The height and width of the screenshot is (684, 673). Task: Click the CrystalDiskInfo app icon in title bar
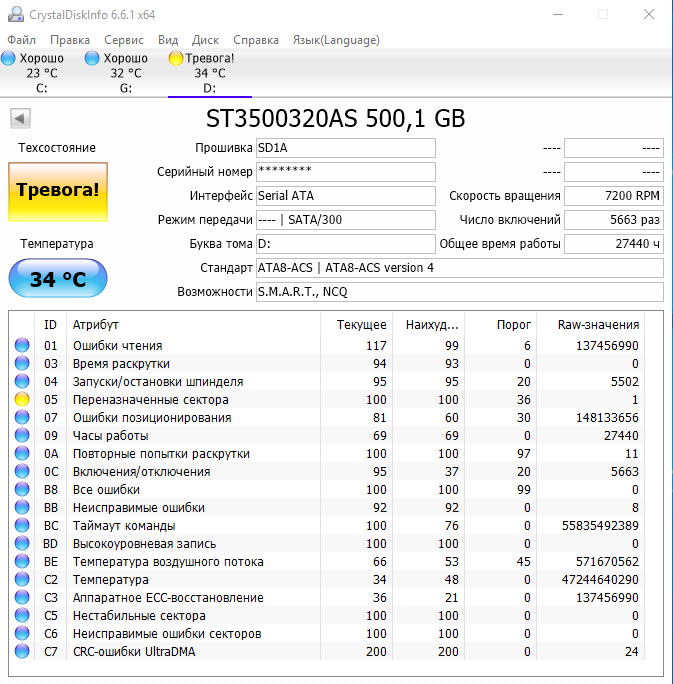(13, 14)
